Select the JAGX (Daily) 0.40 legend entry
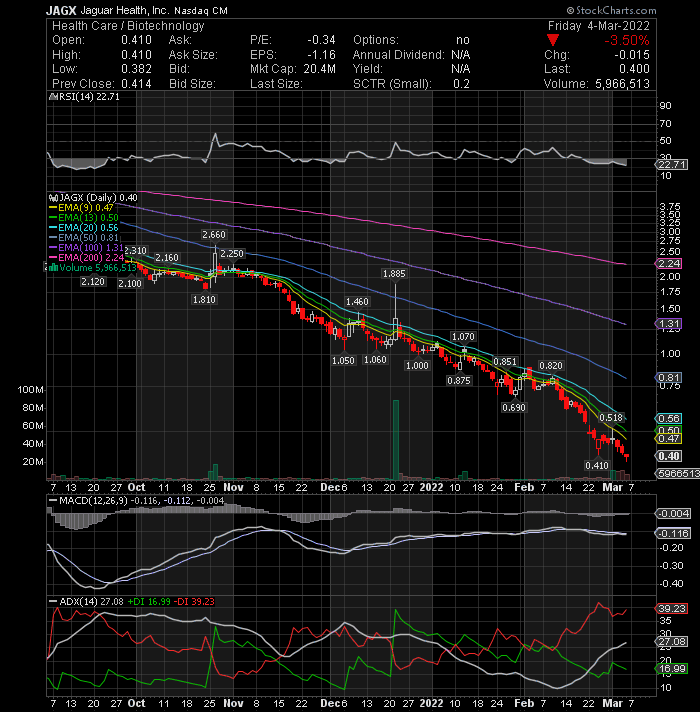Screen dimensions: 700x712 point(94,198)
